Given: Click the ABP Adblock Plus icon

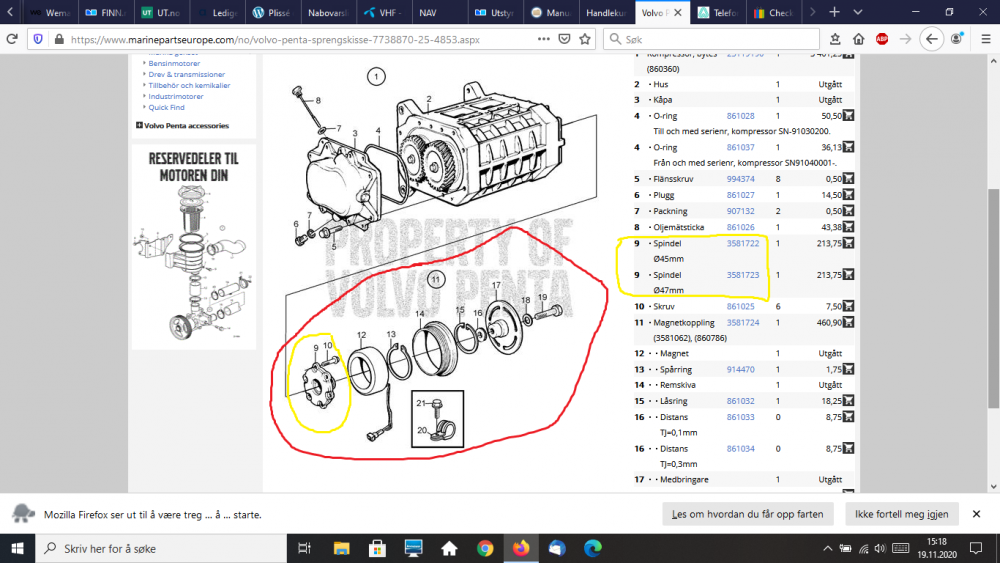Looking at the screenshot, I should pyautogui.click(x=882, y=39).
